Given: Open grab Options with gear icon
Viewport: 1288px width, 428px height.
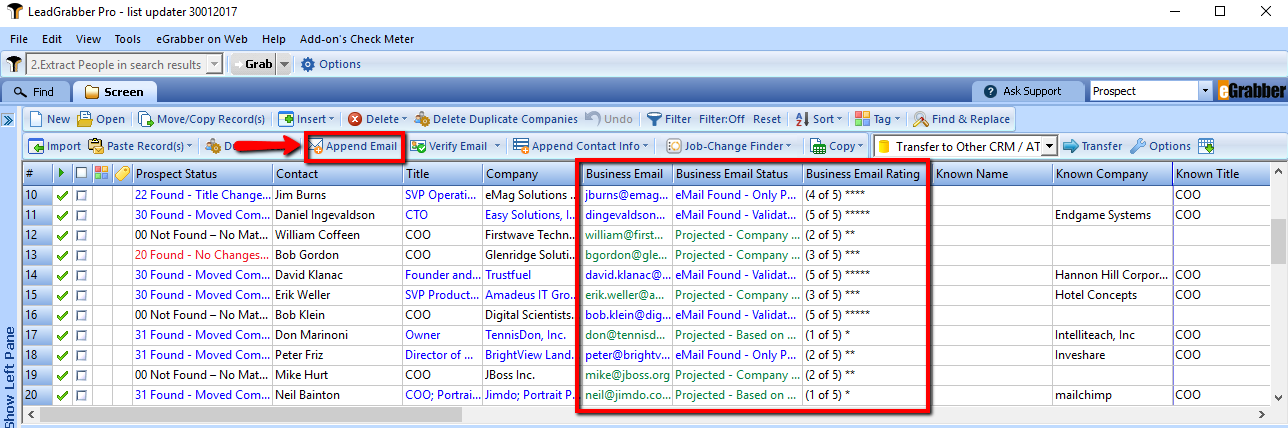Looking at the screenshot, I should [331, 64].
